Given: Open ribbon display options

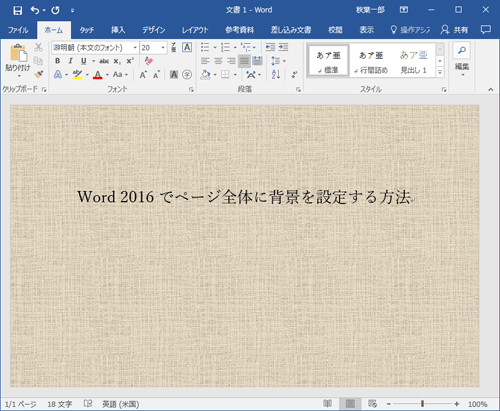Looking at the screenshot, I should pyautogui.click(x=404, y=10).
